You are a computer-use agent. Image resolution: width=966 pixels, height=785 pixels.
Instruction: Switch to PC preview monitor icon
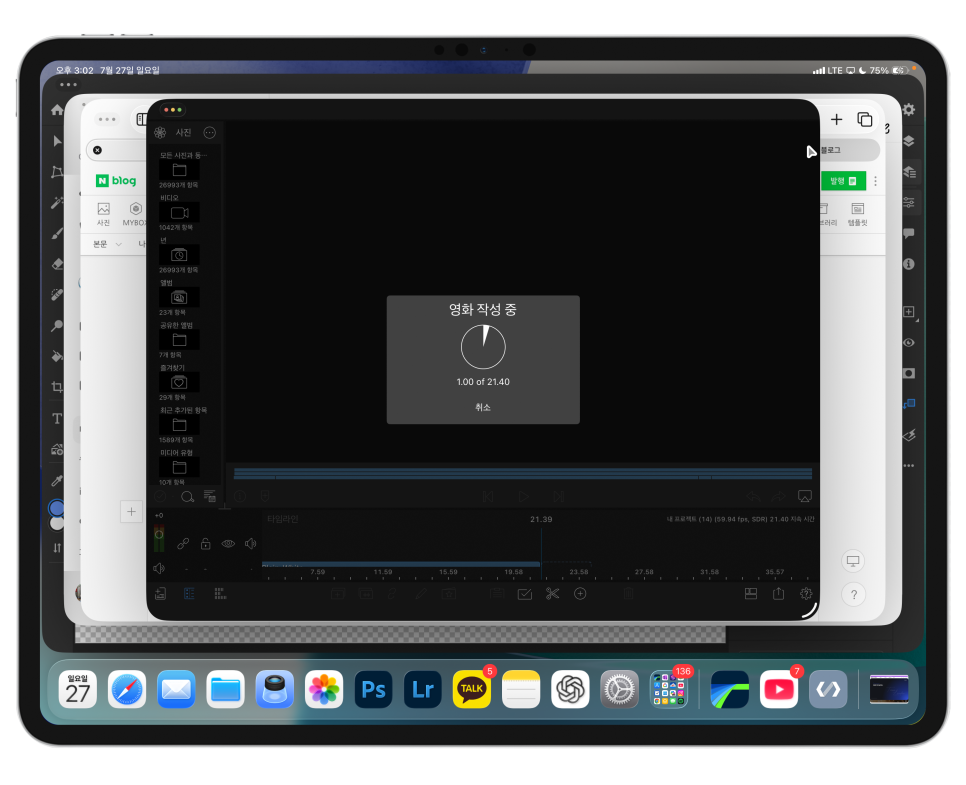pyautogui.click(x=853, y=561)
